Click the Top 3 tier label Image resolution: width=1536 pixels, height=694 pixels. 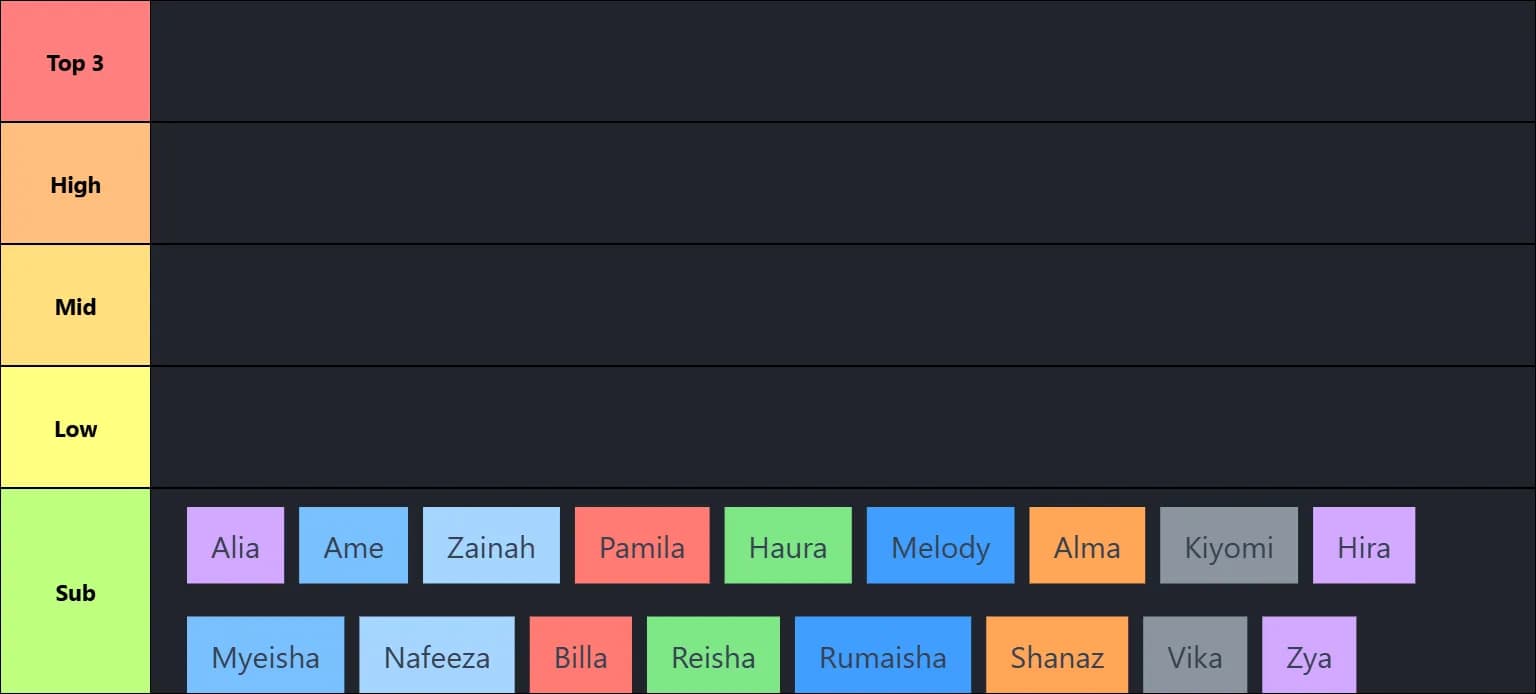click(75, 62)
